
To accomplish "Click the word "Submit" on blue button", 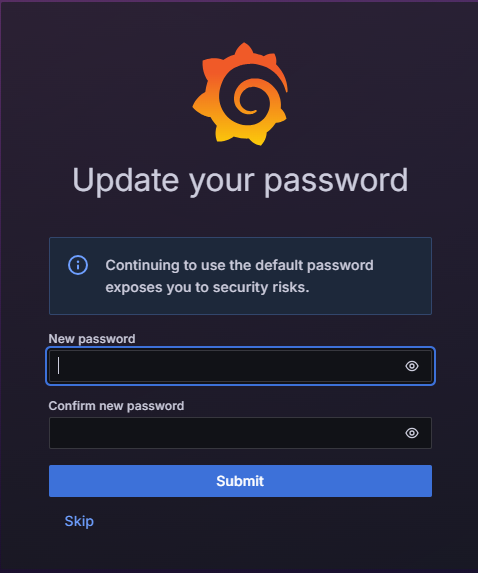I will [x=240, y=481].
